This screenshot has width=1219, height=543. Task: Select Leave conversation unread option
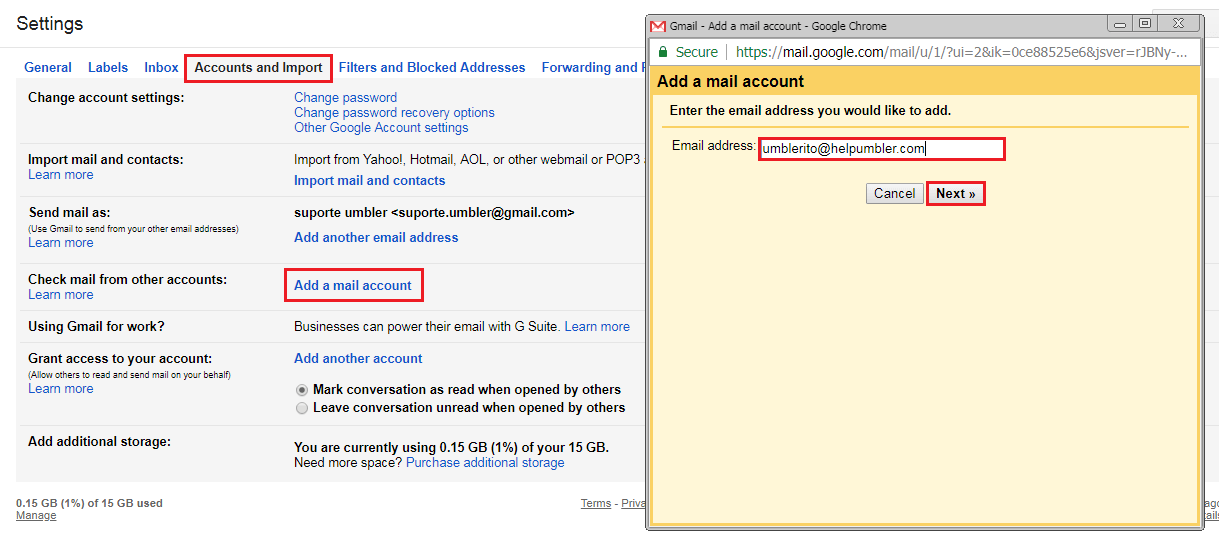(302, 408)
